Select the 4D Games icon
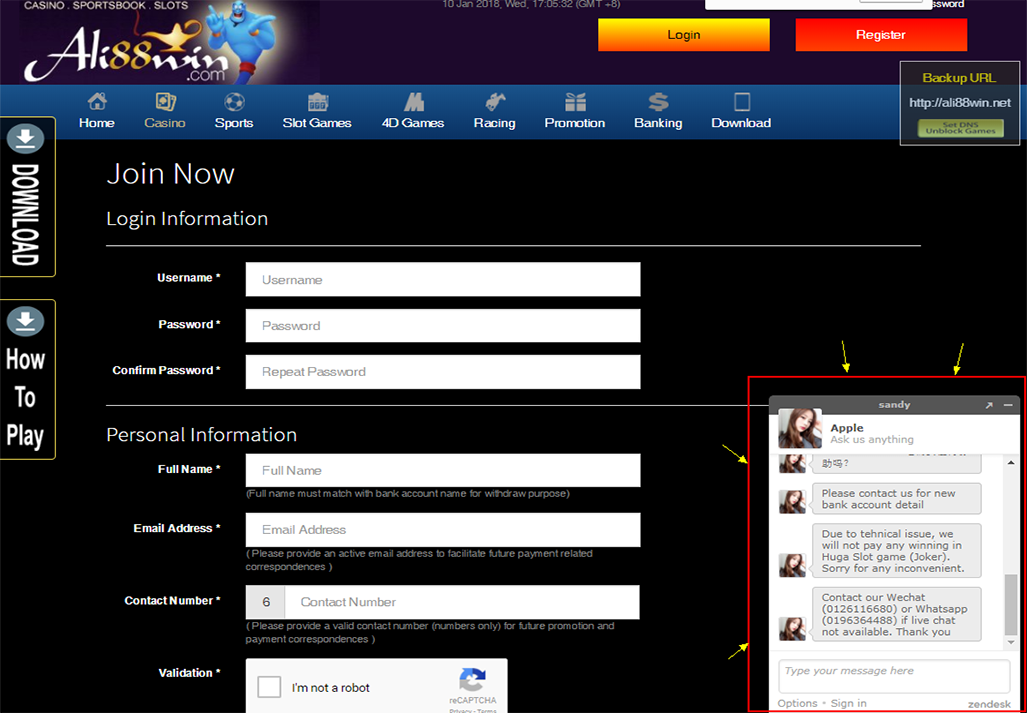1027x713 pixels. pos(413,102)
